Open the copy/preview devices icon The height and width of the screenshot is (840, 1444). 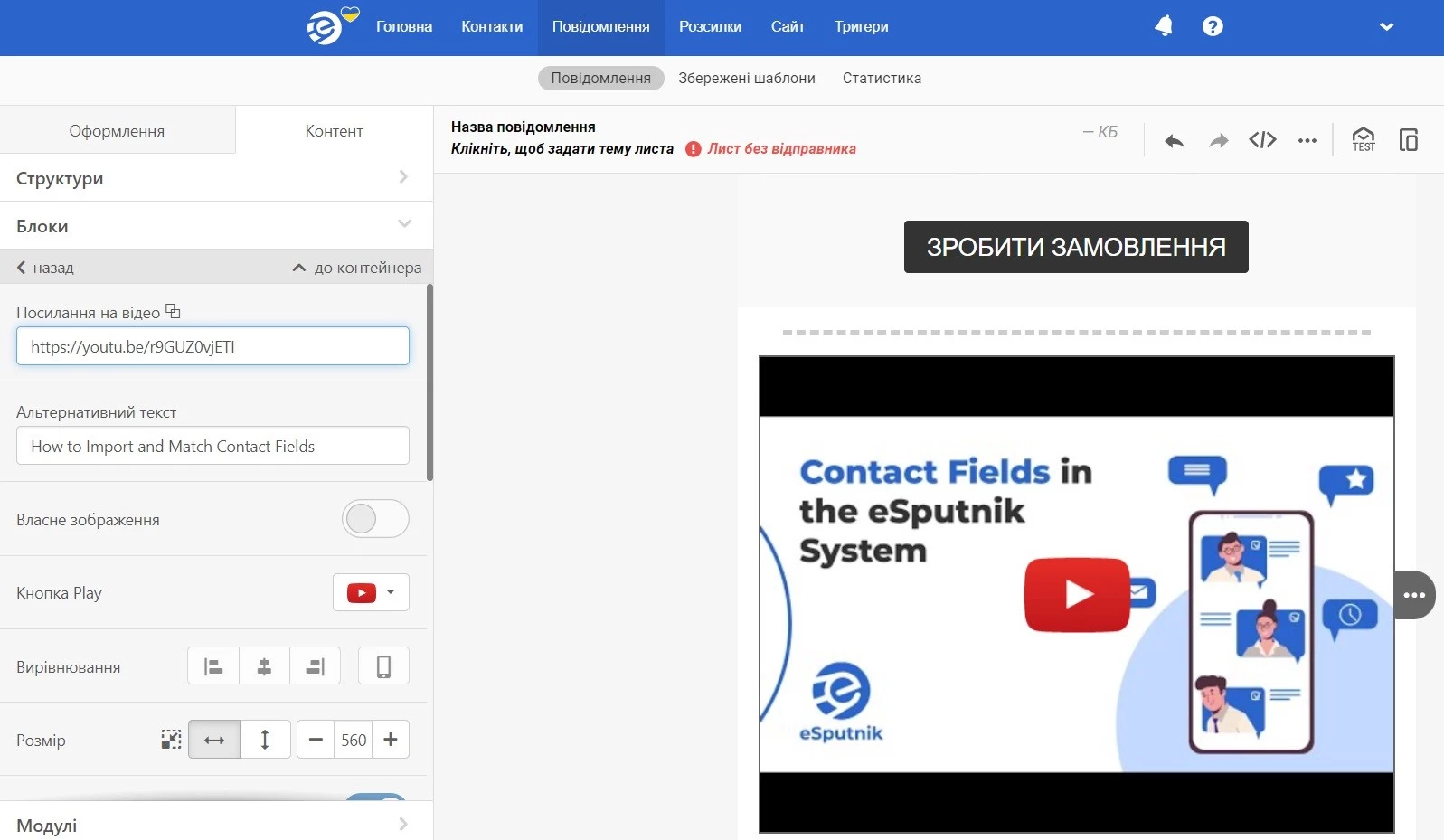tap(1408, 139)
